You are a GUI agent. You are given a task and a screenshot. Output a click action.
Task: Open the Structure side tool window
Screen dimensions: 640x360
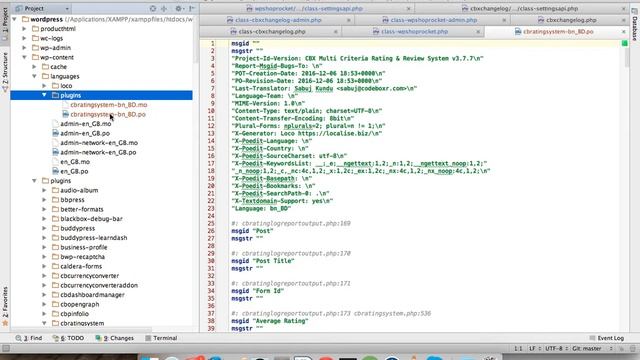(5, 71)
